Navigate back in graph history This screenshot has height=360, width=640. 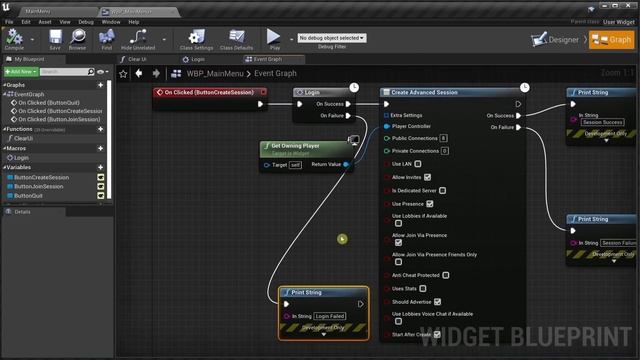pyautogui.click(x=139, y=73)
